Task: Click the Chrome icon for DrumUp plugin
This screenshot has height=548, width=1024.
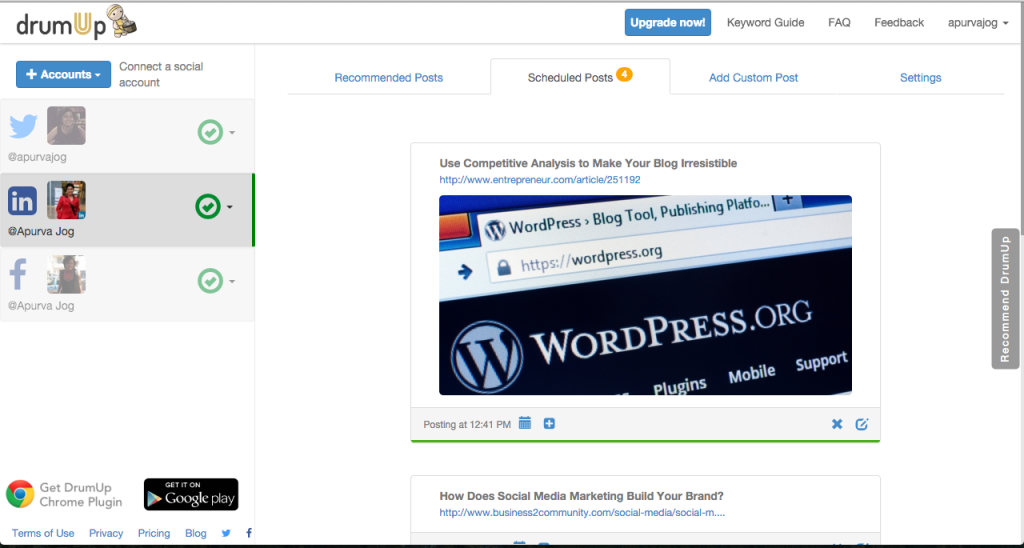Action: (x=20, y=494)
